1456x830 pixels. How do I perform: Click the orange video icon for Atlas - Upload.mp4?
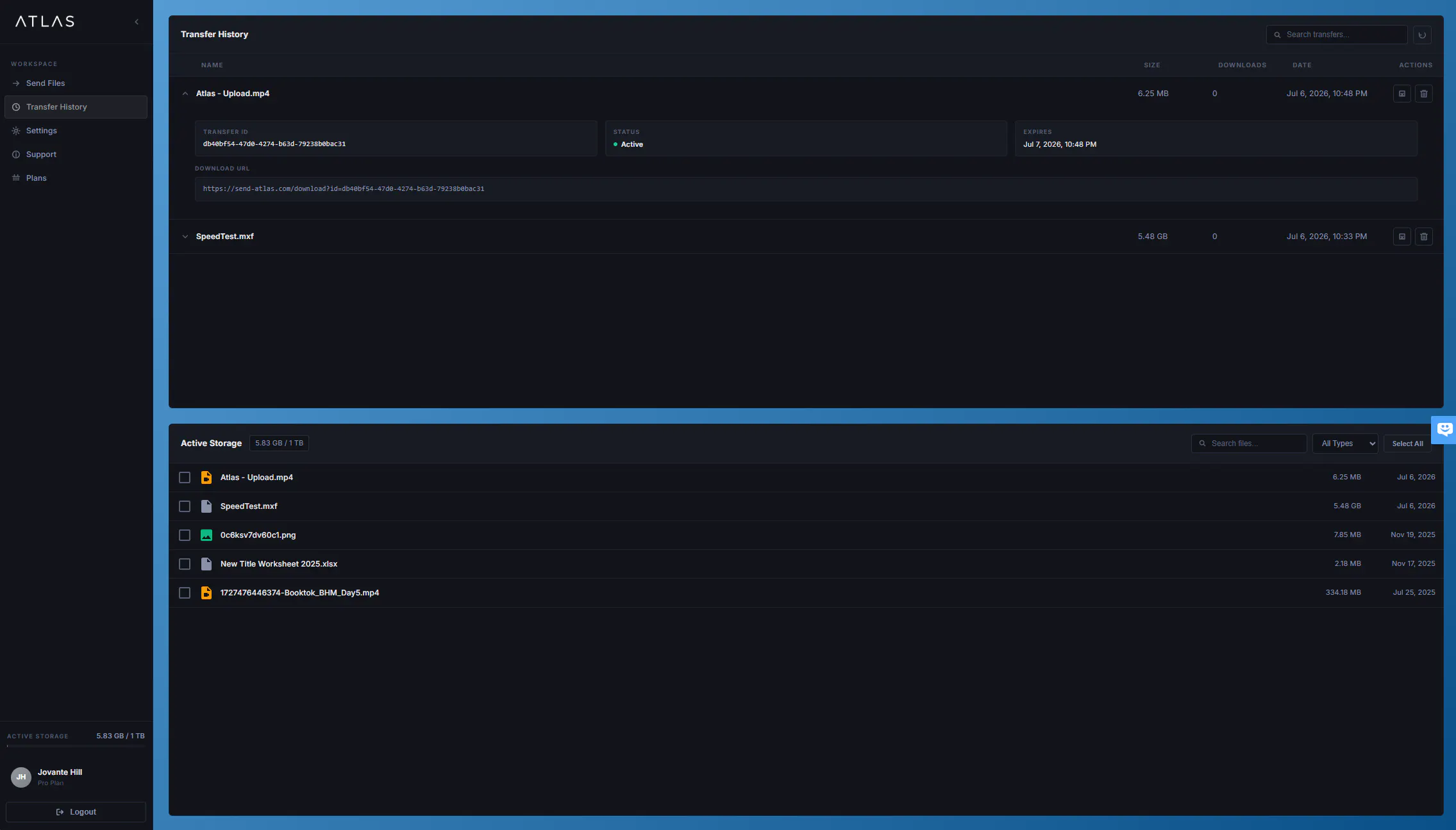point(206,477)
